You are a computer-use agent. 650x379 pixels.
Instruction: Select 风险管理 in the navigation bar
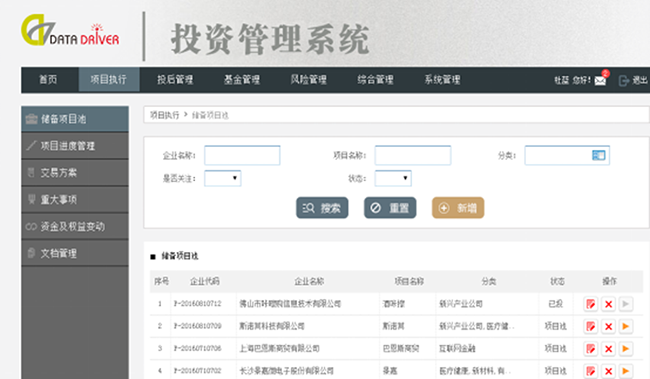[x=308, y=80]
